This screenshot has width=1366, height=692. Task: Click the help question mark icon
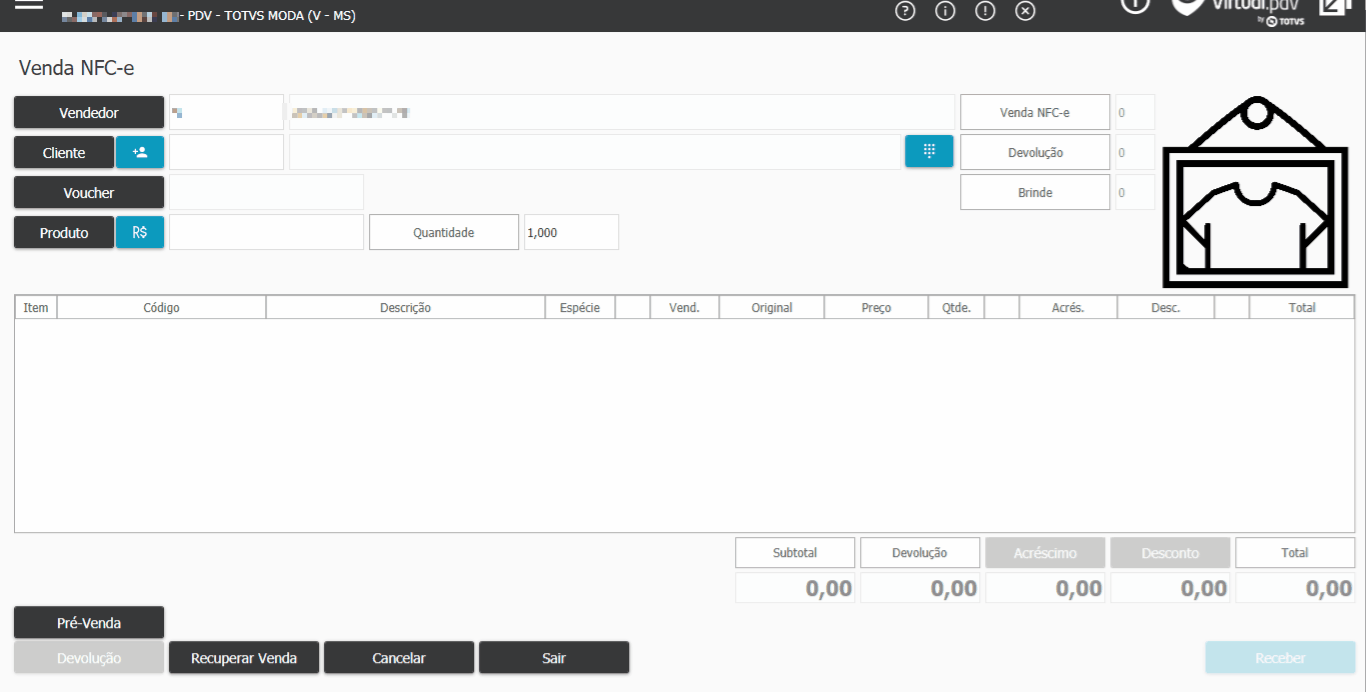coord(906,12)
